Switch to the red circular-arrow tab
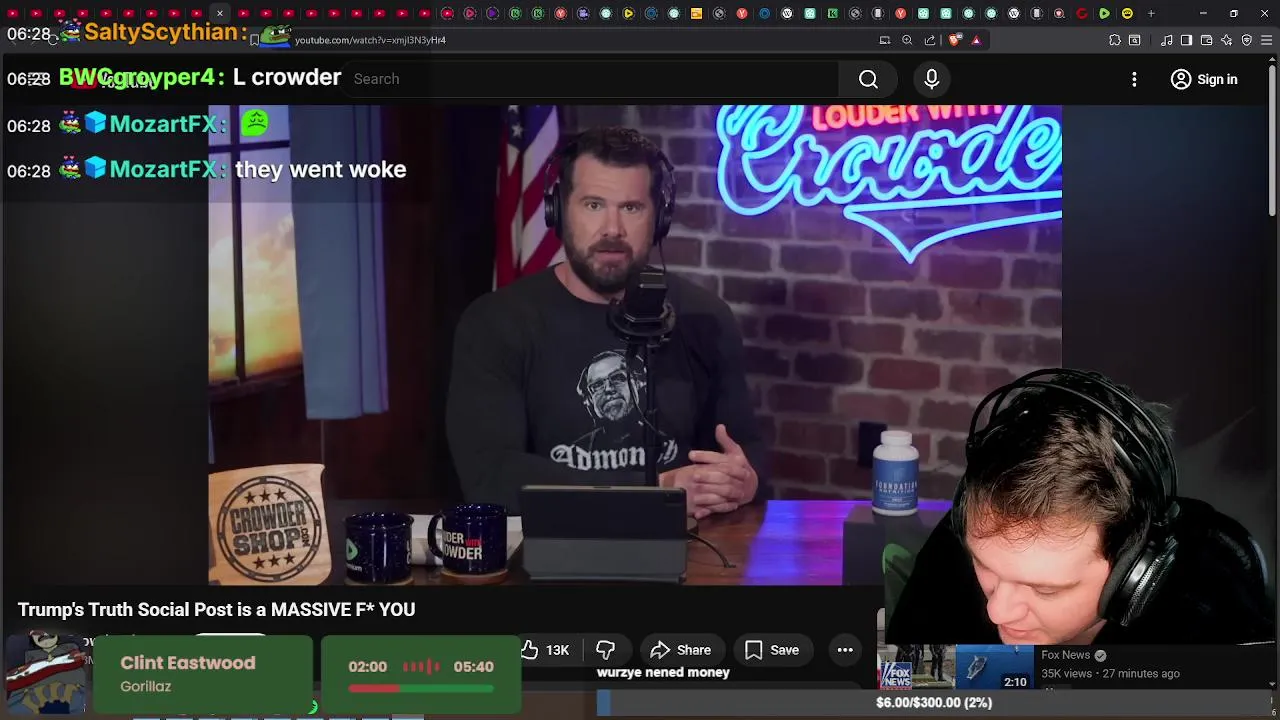This screenshot has height=720, width=1280. click(x=1082, y=14)
